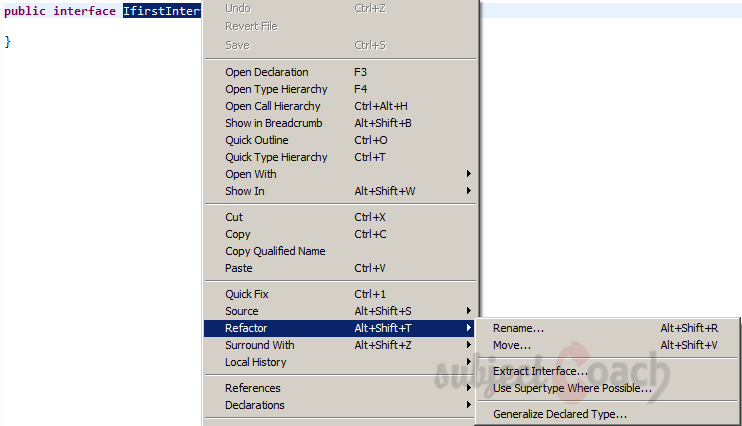
Task: Select Quick Type Hierarchy
Action: coord(340,157)
